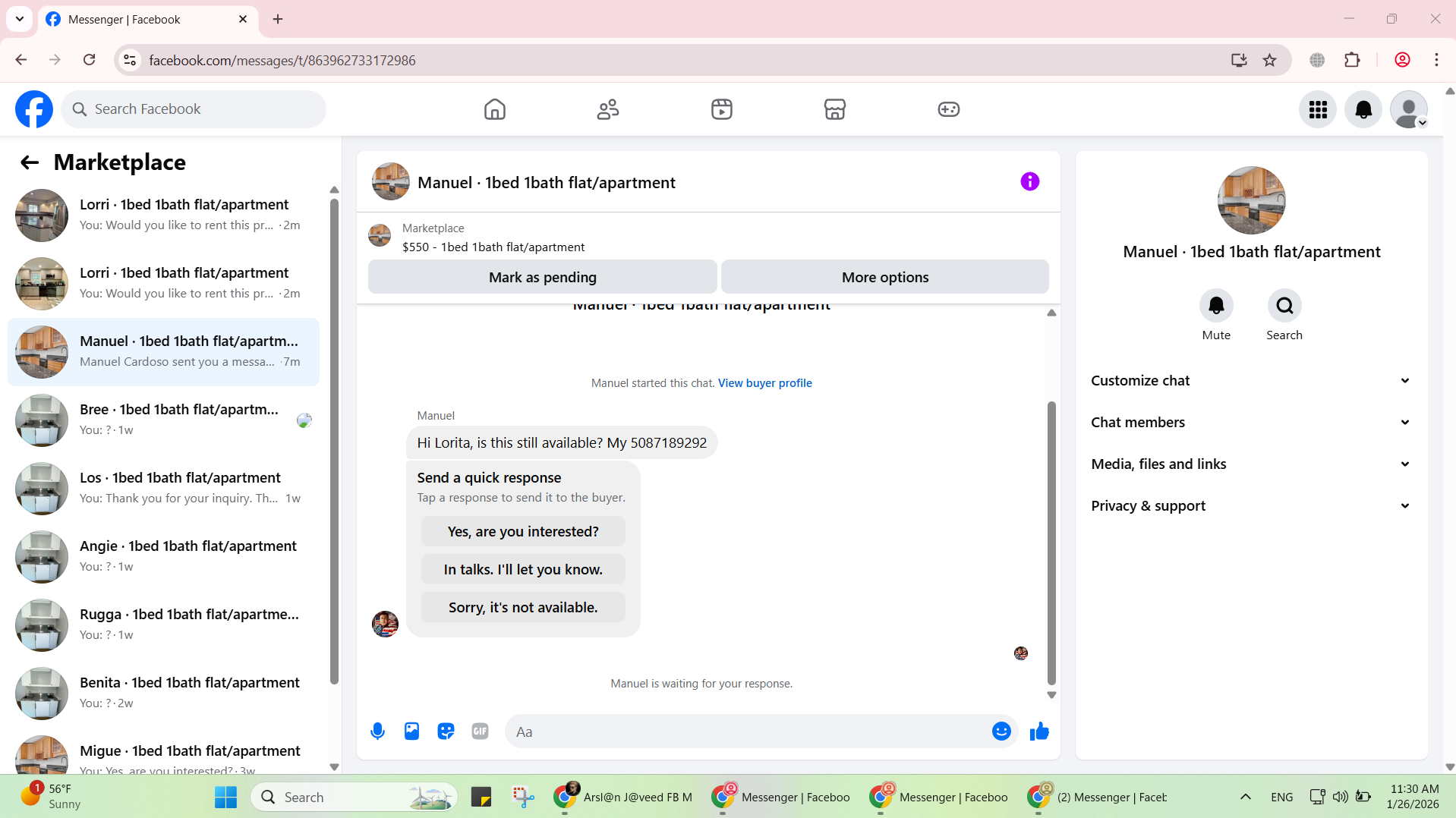This screenshot has height=818, width=1456.
Task: Open the Video/Reels icon in top navigation
Action: (x=721, y=109)
